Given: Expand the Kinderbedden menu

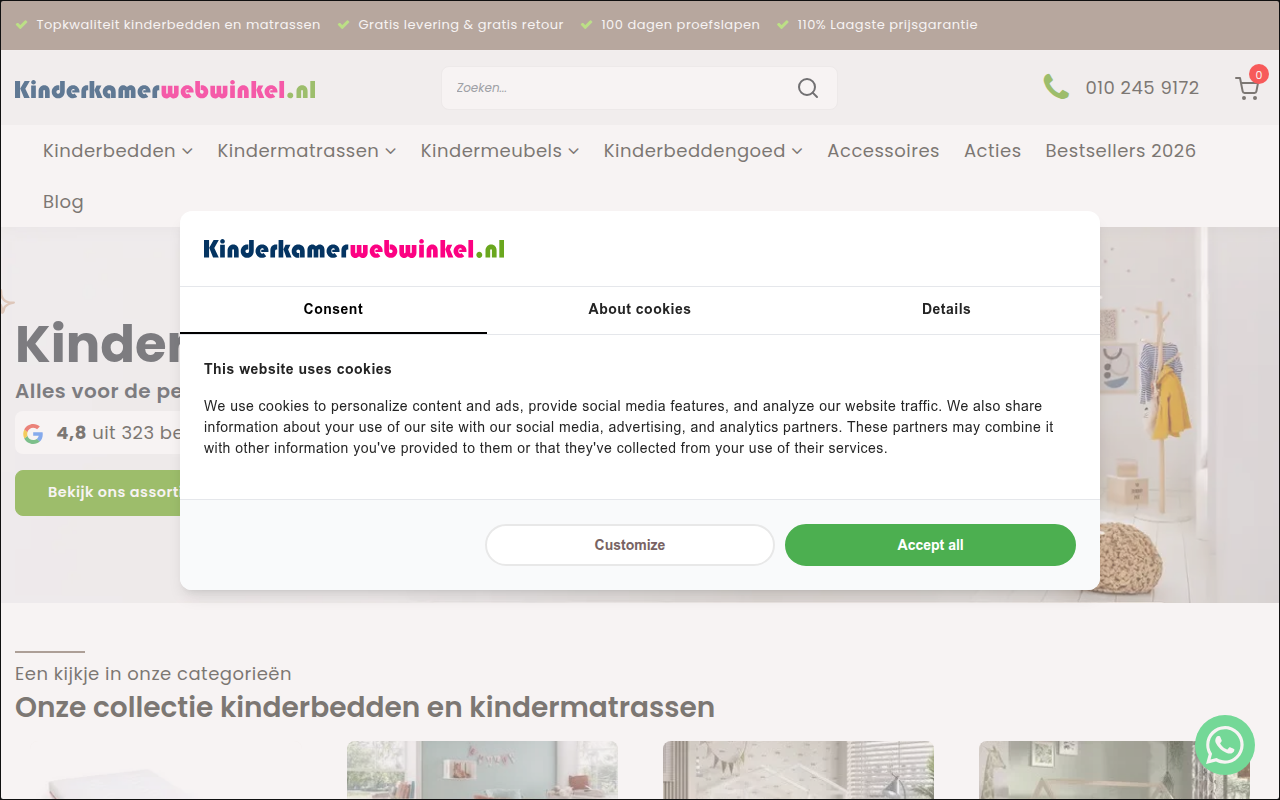Looking at the screenshot, I should click(x=118, y=151).
